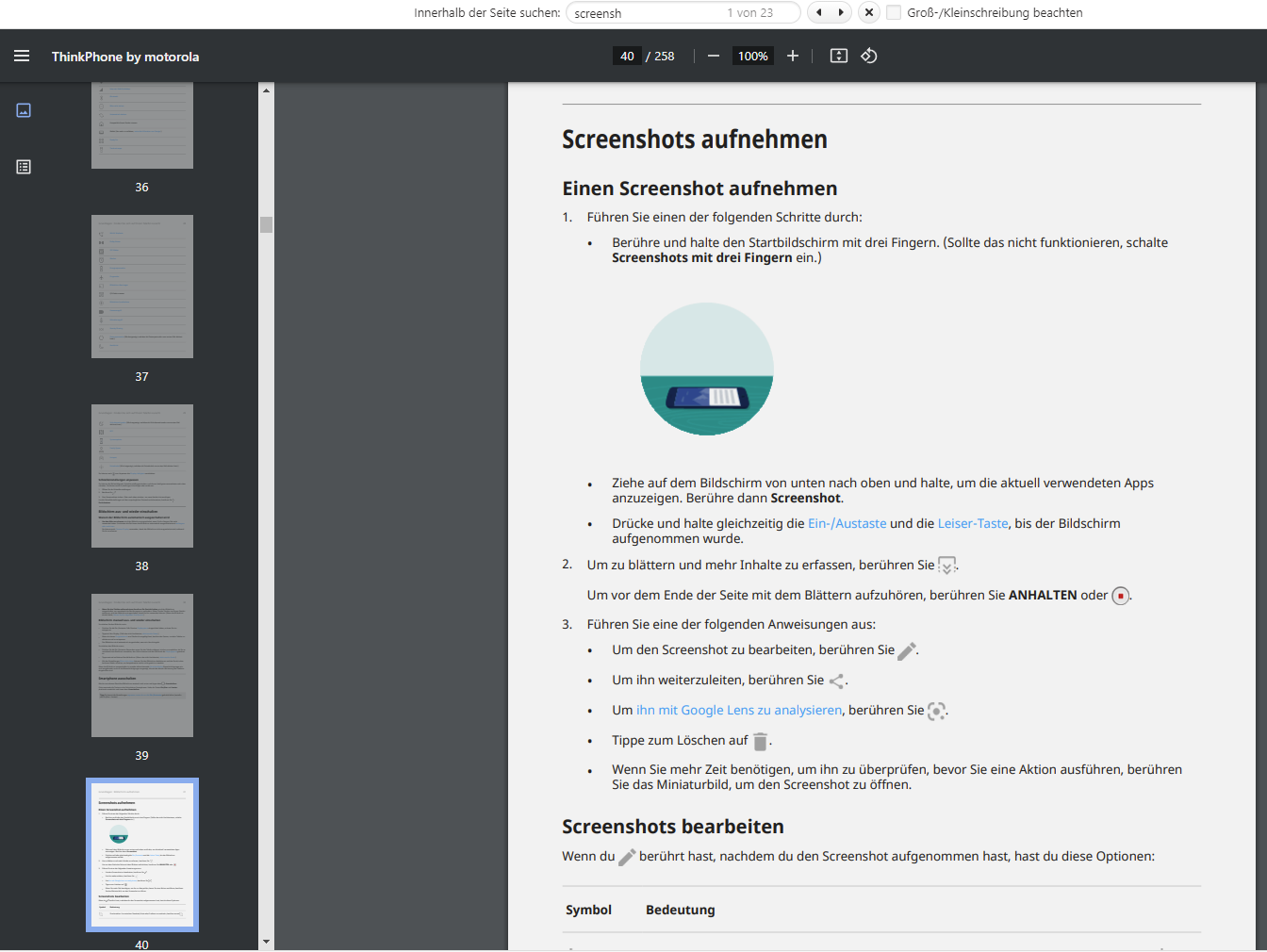Jump to next search result
Screen dimensions: 1267x952
[841, 12]
